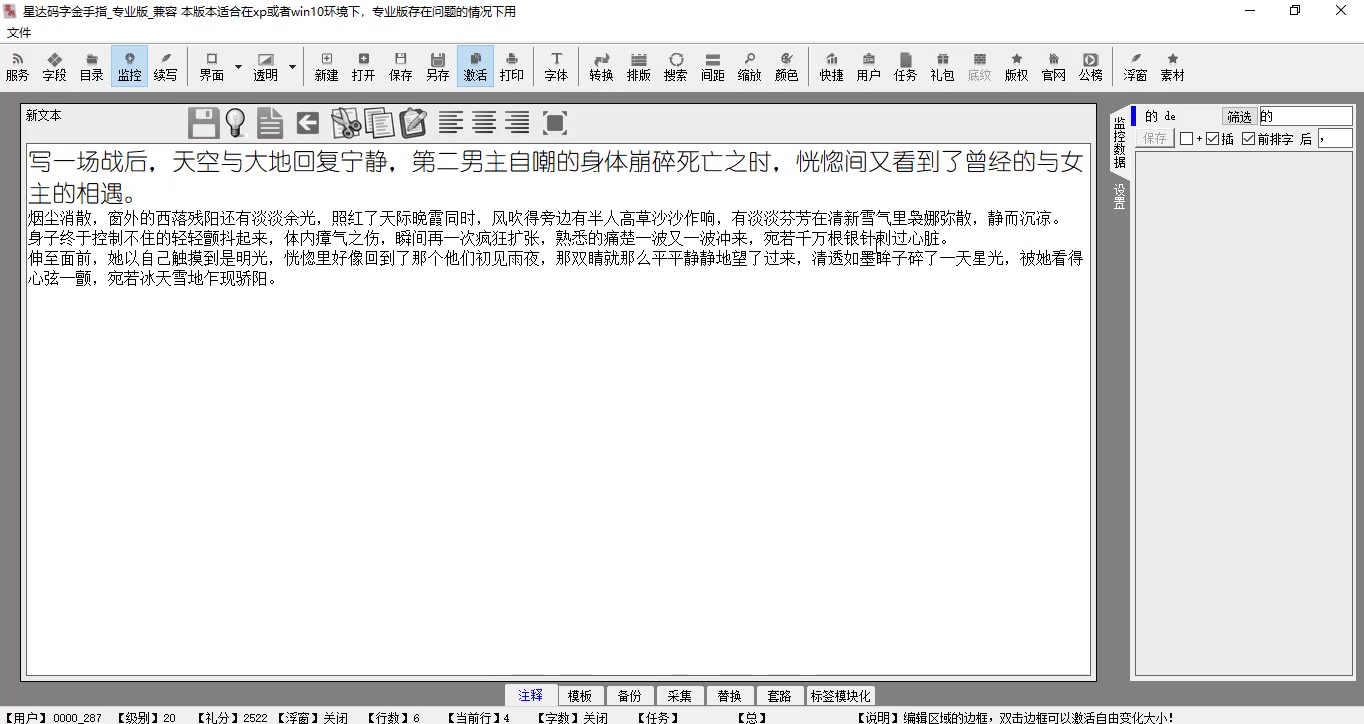Viewport: 1364px width, 724px height.
Task: Open the 字体 font tool
Action: tap(556, 66)
